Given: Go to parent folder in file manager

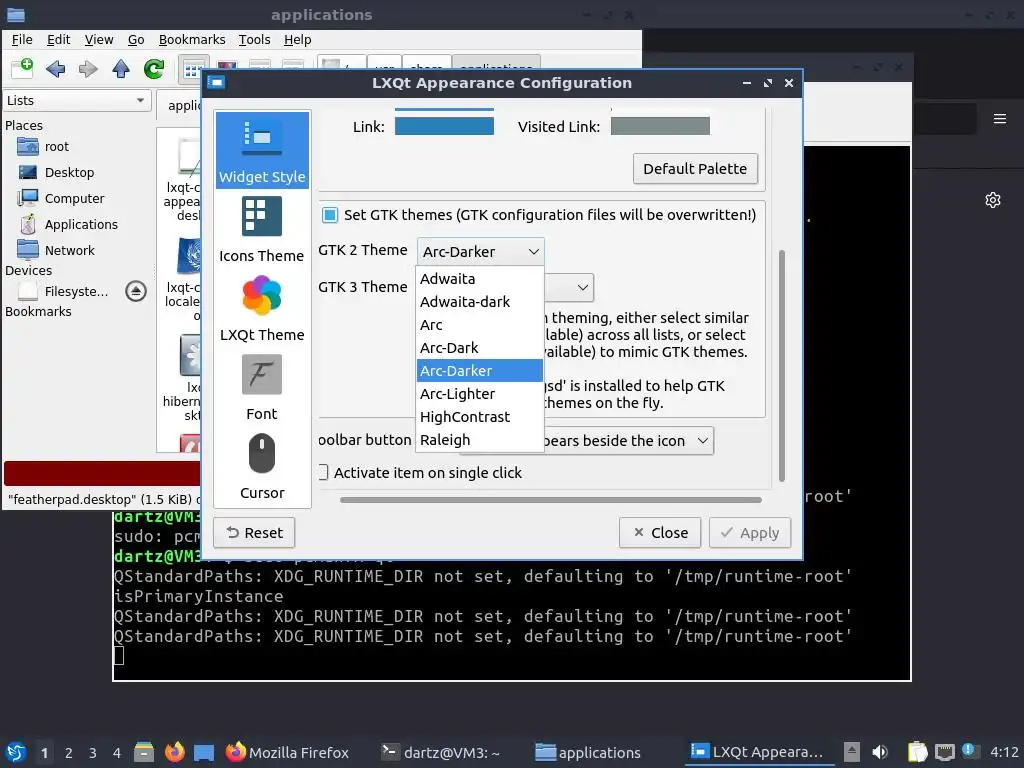Looking at the screenshot, I should coord(121,69).
